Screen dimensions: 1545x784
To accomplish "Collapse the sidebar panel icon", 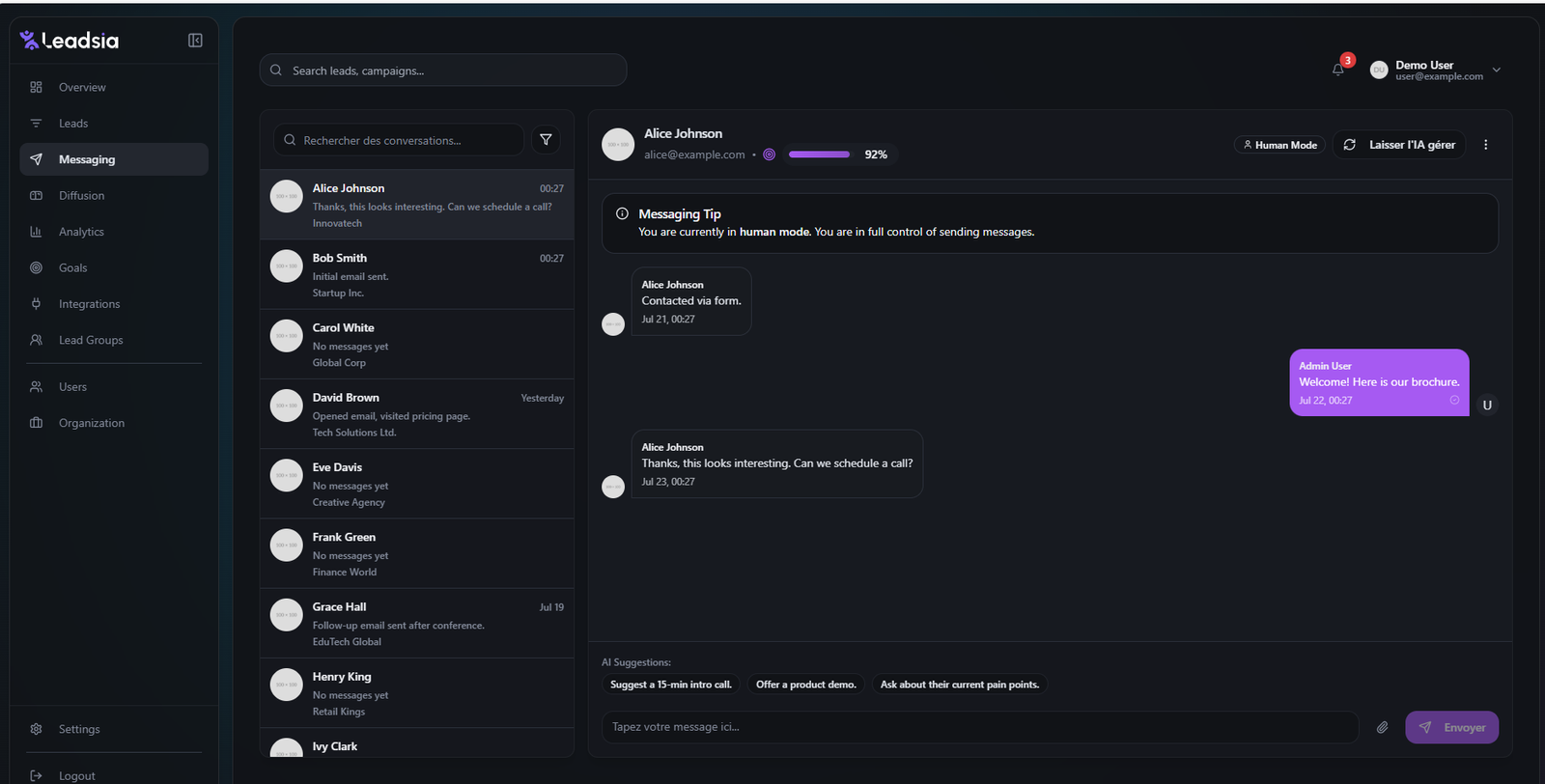I will click(195, 41).
